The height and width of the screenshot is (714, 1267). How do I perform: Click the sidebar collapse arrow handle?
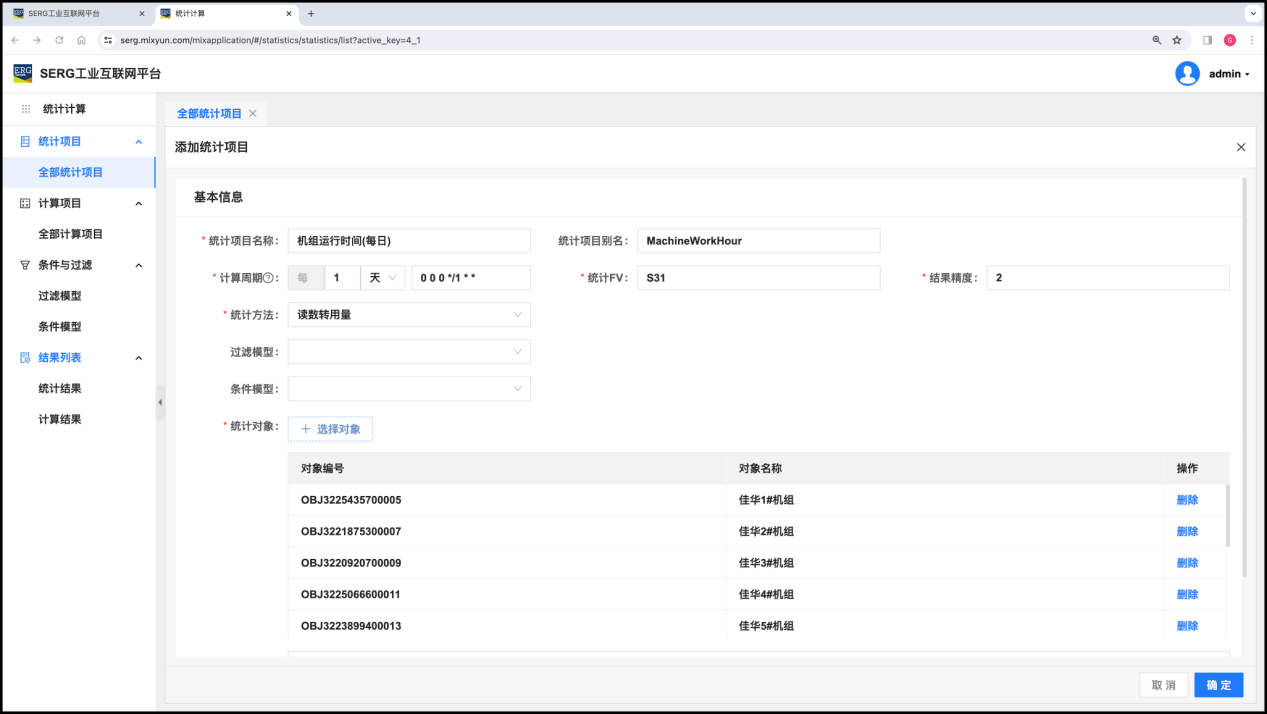pyautogui.click(x=160, y=402)
